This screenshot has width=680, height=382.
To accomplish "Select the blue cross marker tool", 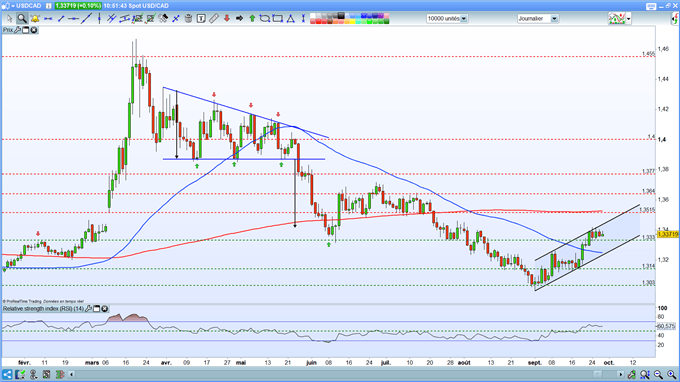I will tap(176, 19).
